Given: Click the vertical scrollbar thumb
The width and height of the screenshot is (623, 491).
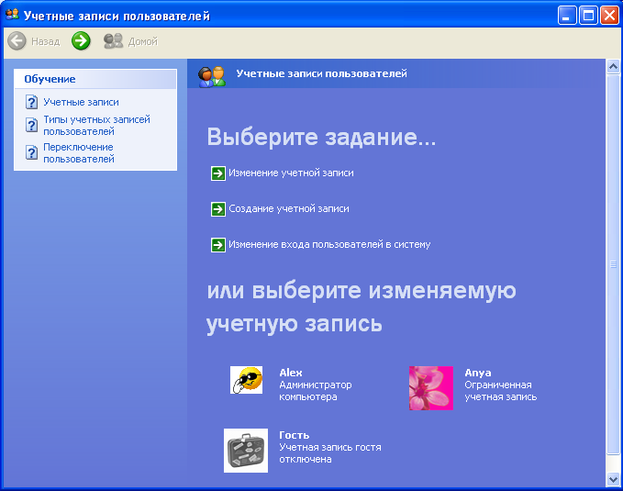Looking at the screenshot, I should coord(613,263).
